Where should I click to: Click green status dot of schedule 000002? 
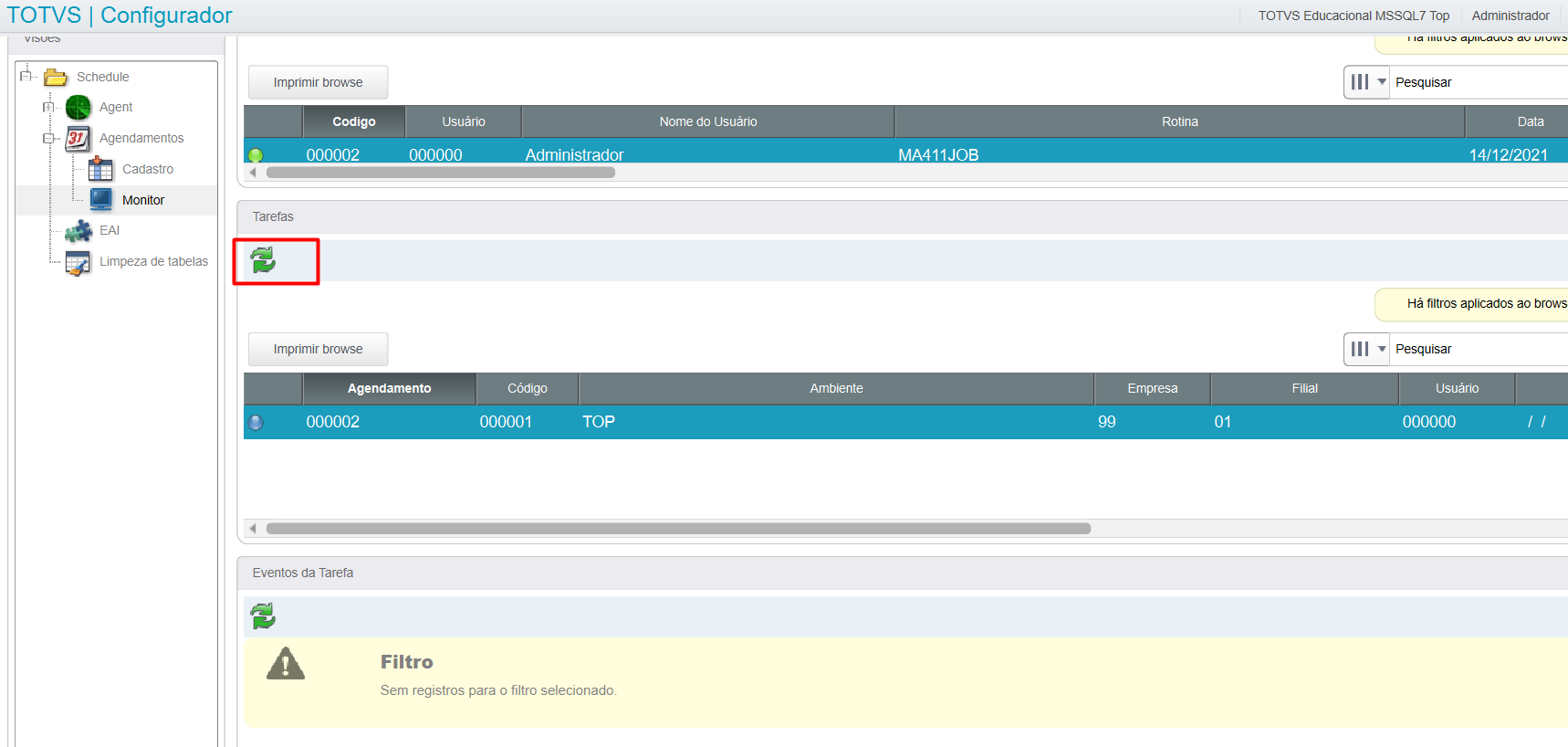tap(256, 155)
